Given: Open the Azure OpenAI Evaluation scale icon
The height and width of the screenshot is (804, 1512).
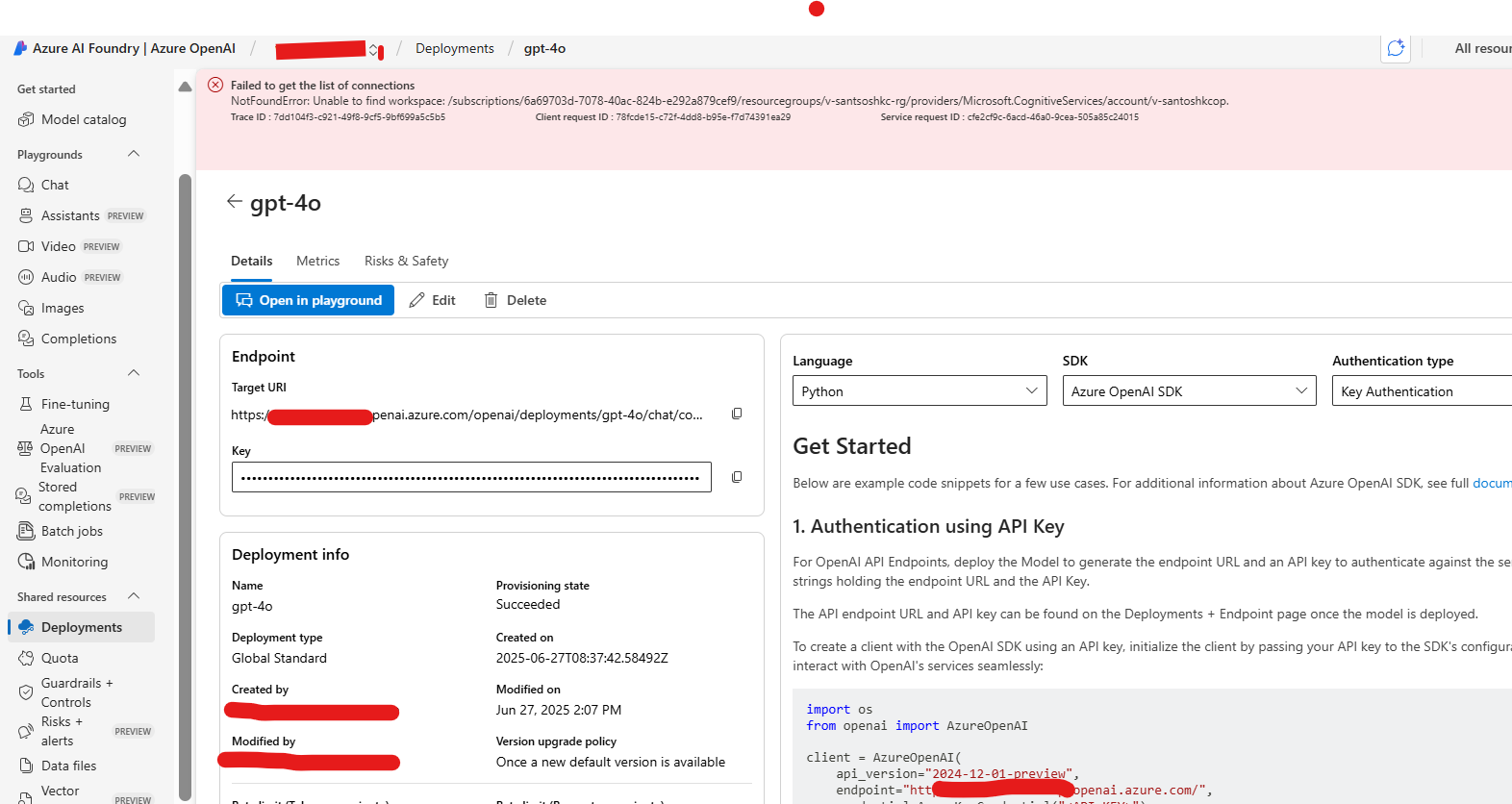Looking at the screenshot, I should tap(25, 448).
